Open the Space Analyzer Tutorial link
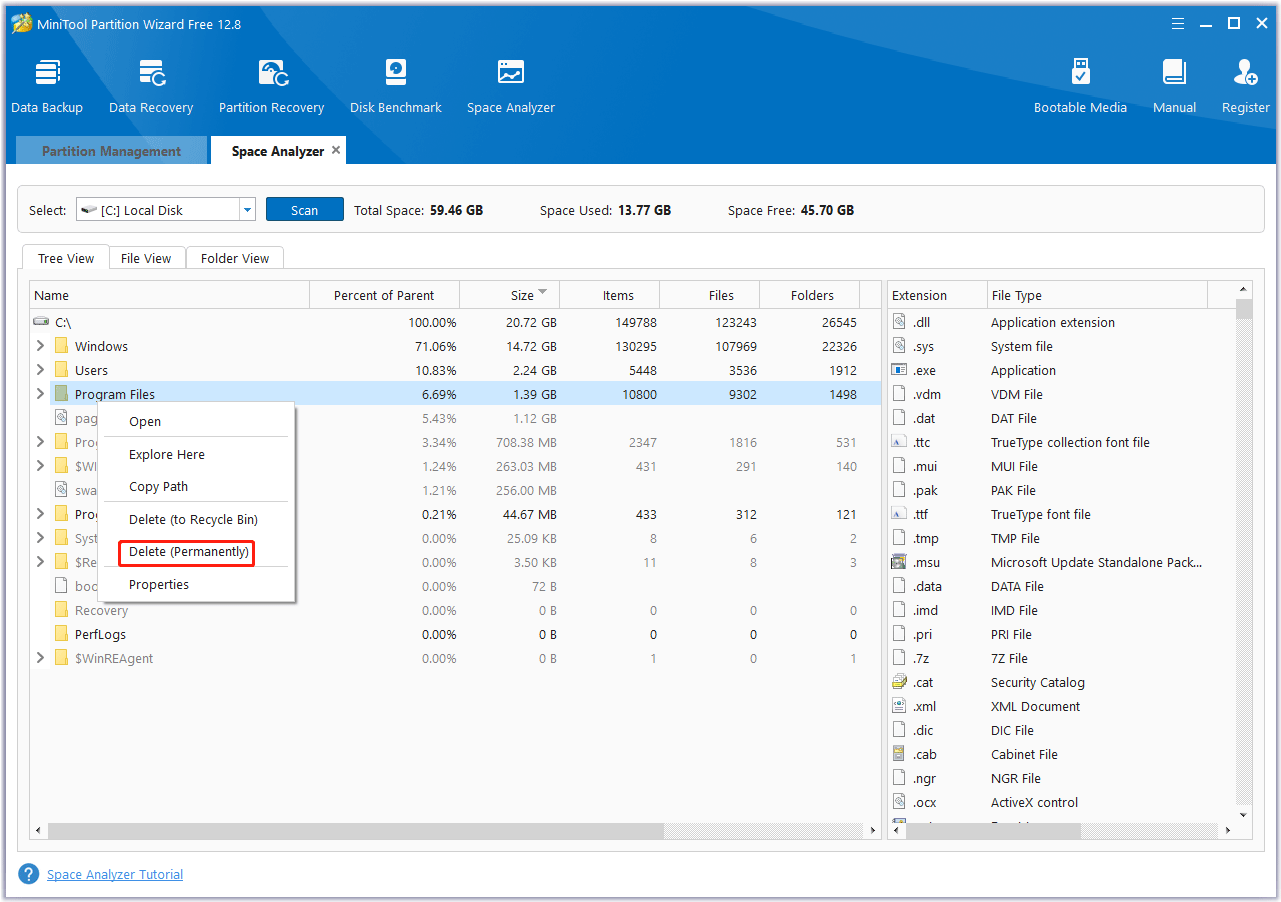 pyautogui.click(x=114, y=873)
